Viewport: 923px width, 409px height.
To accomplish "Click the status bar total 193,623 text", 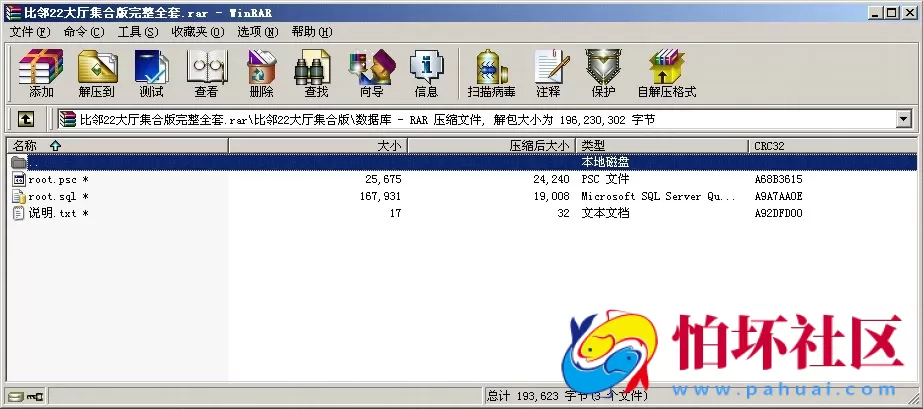I will [567, 395].
